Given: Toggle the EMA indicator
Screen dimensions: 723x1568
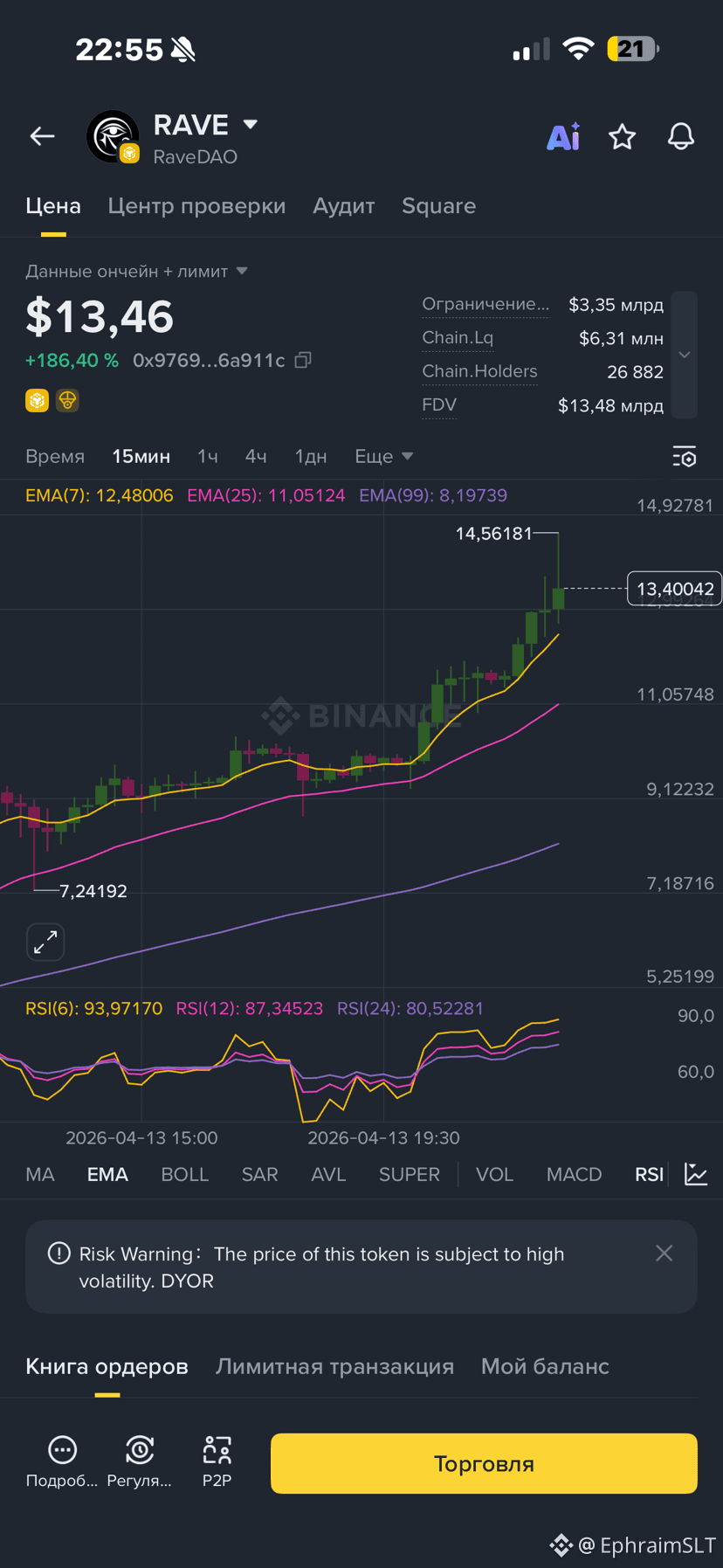Looking at the screenshot, I should click(107, 1174).
